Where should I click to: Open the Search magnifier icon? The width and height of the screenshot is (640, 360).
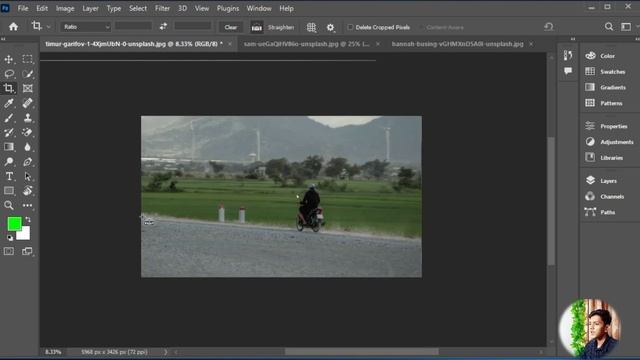pos(609,27)
